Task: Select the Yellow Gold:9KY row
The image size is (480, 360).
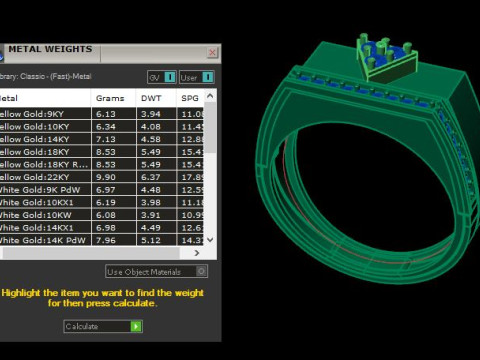Action: tap(102, 114)
